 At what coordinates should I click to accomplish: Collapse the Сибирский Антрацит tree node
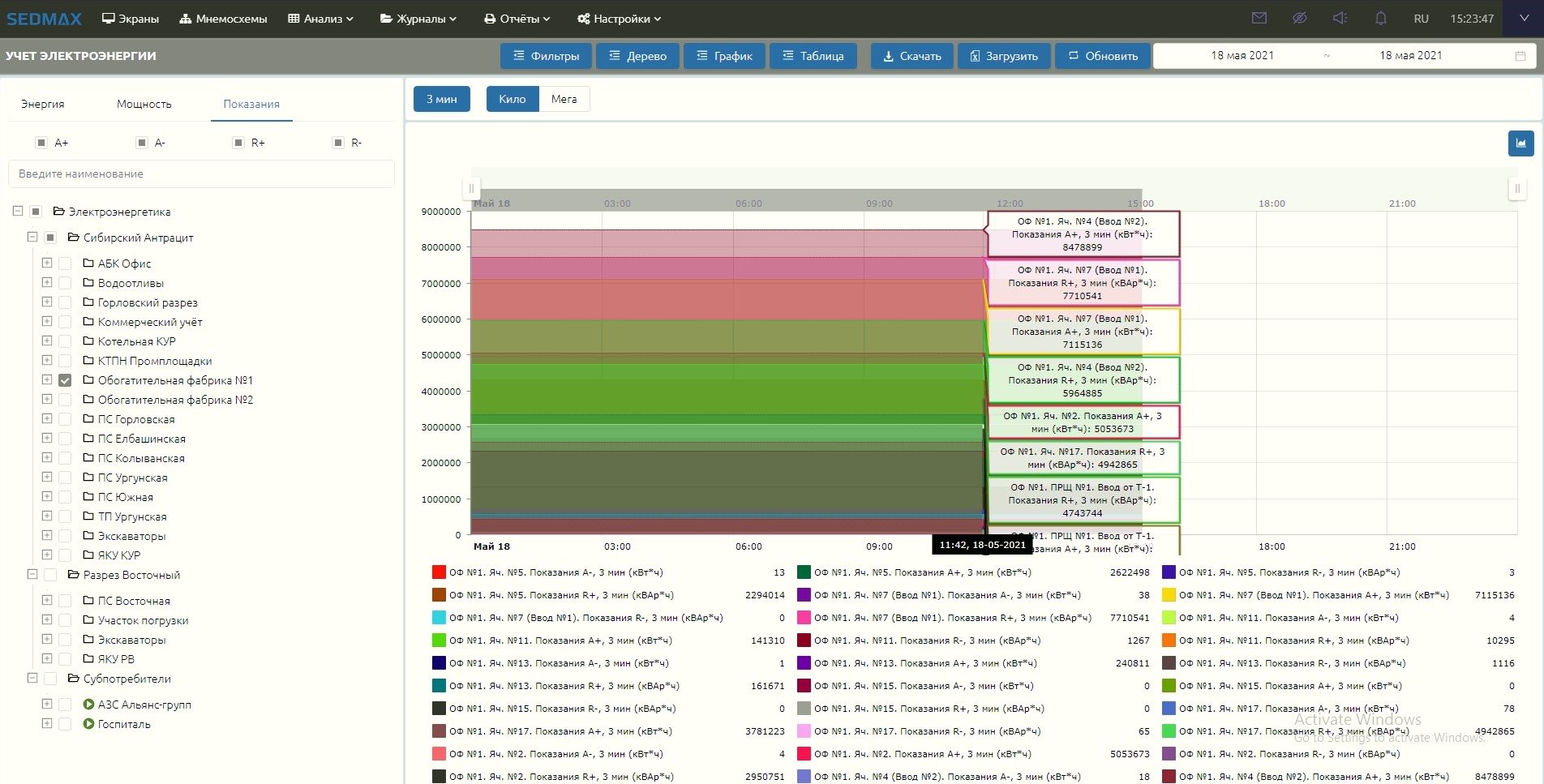[32, 238]
